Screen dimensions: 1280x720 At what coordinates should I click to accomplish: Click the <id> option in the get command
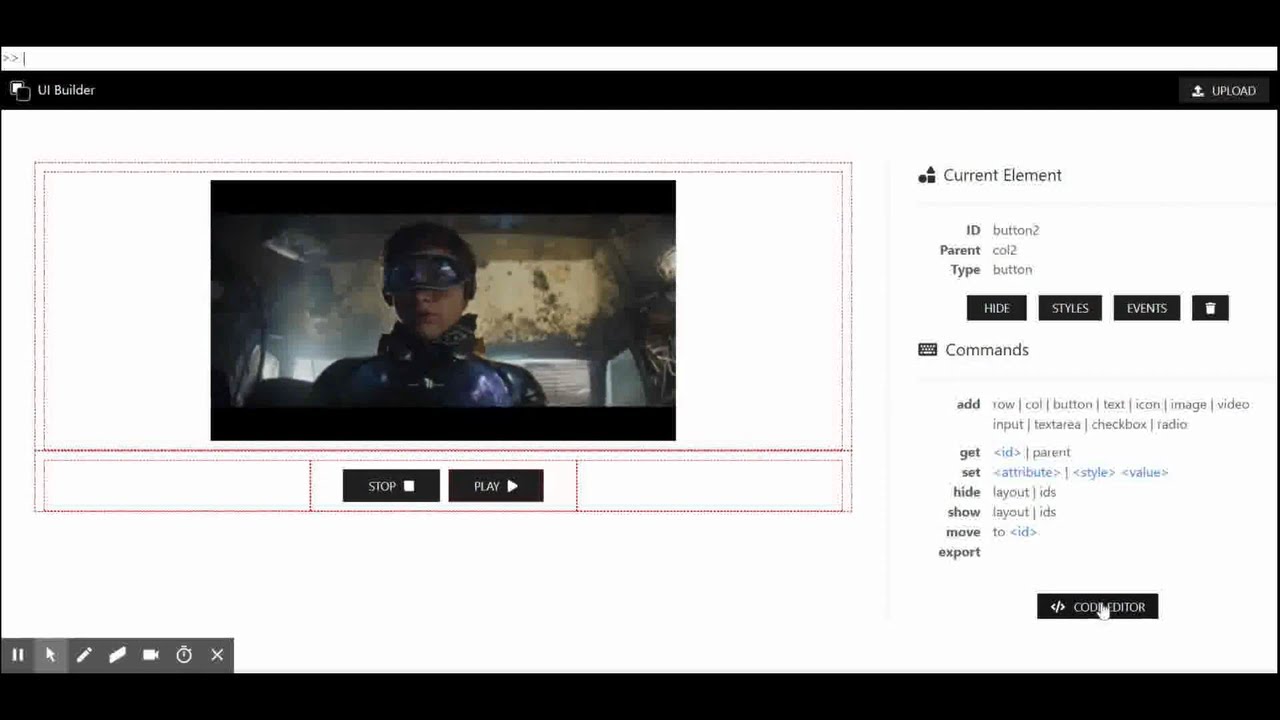coord(1007,452)
